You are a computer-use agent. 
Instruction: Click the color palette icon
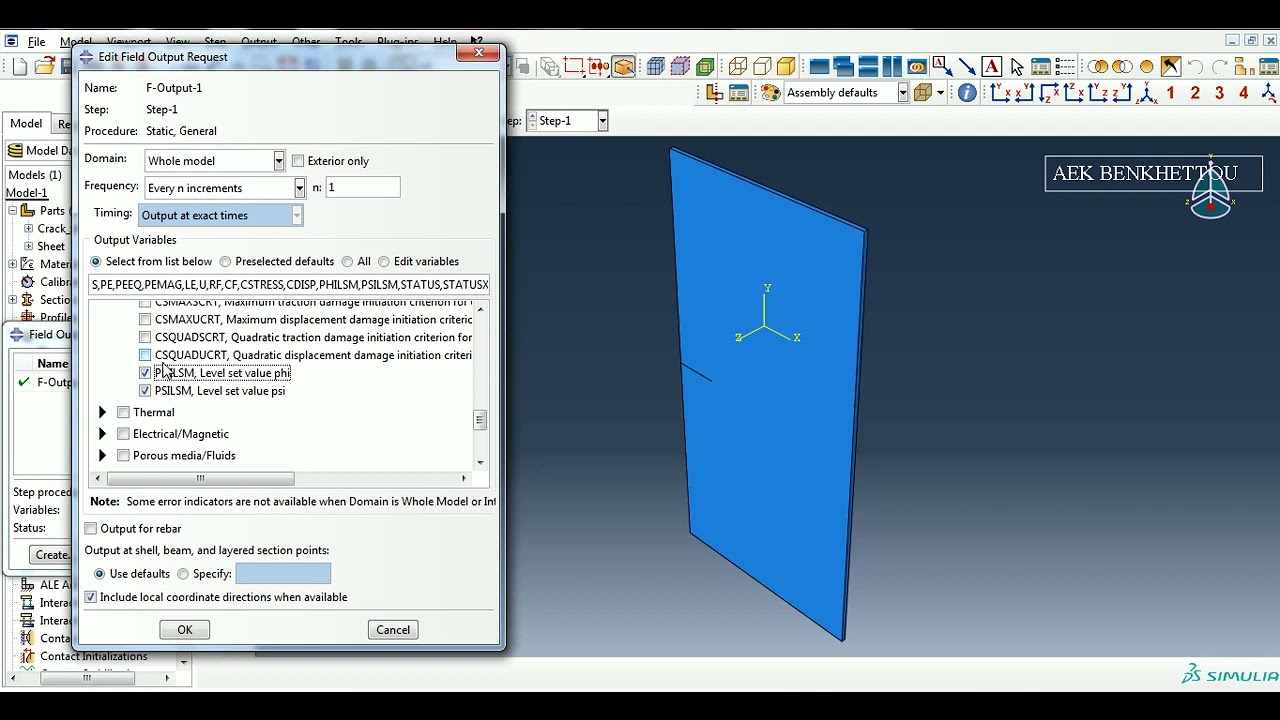click(x=770, y=93)
